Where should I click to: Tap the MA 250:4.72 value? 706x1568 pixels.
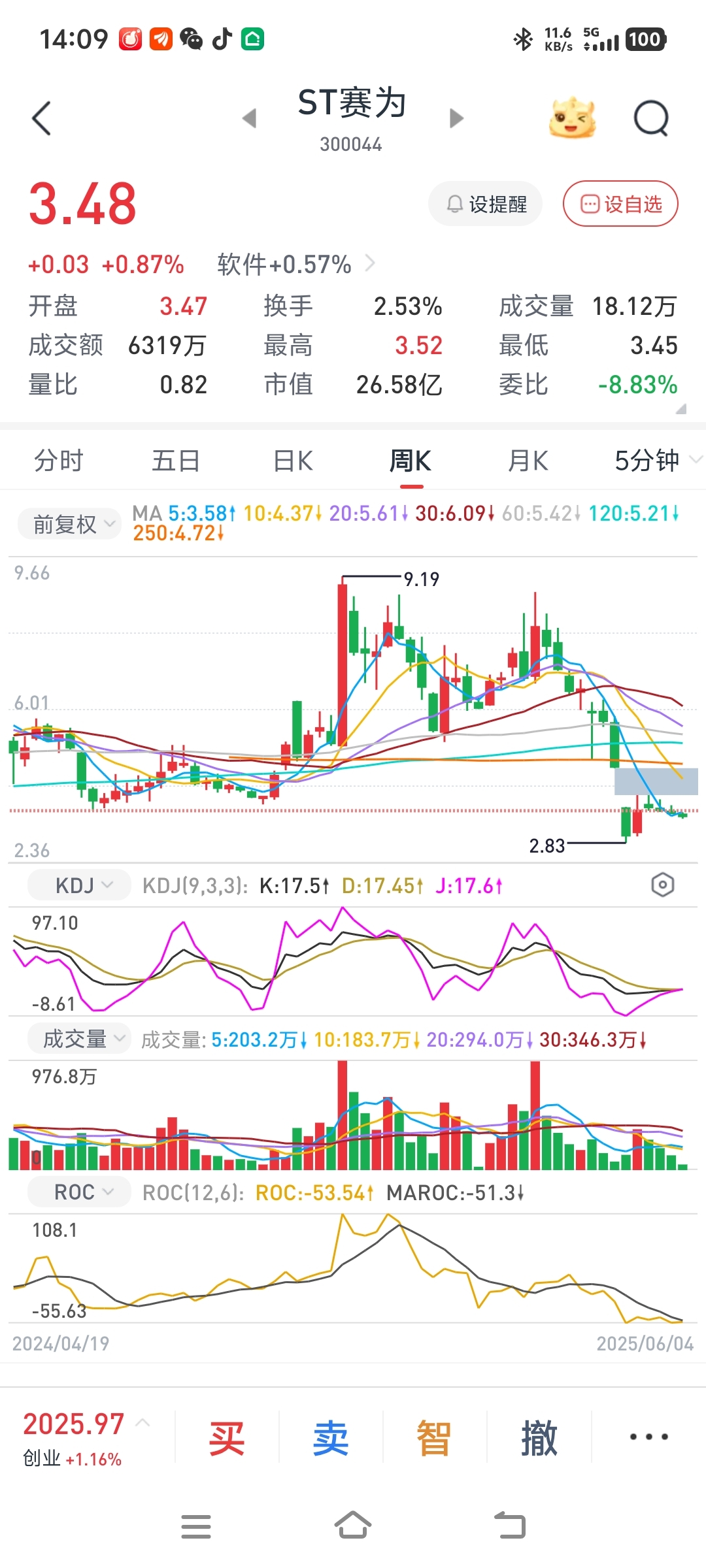tap(179, 533)
